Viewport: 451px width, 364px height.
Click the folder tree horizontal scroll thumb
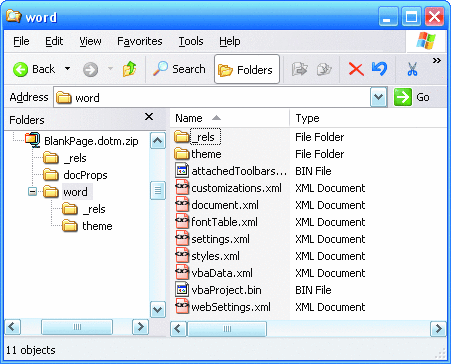point(77,327)
